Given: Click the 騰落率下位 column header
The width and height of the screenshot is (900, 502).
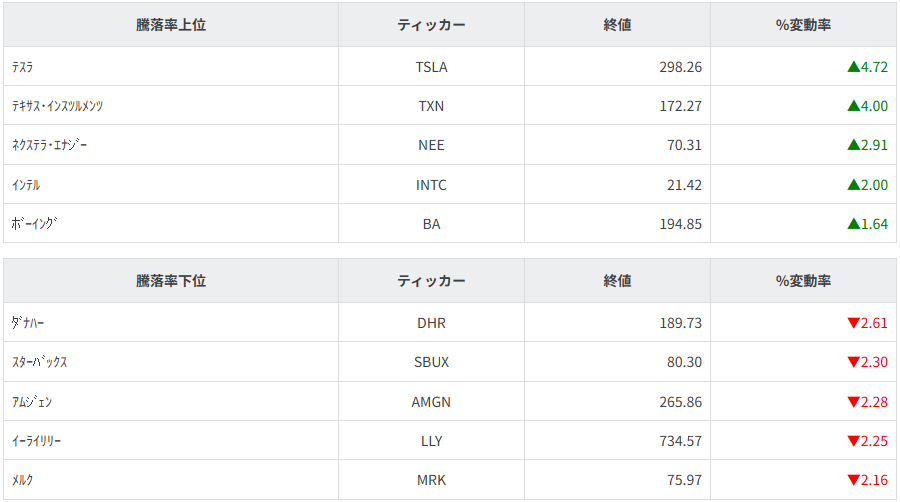Looking at the screenshot, I should (x=171, y=281).
